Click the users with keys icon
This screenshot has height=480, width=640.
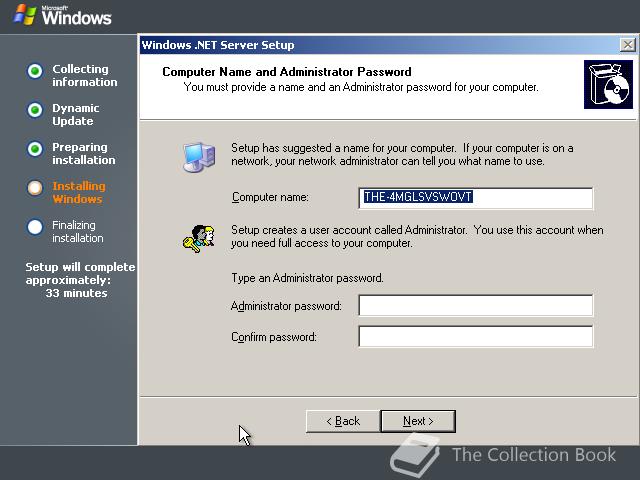click(199, 239)
